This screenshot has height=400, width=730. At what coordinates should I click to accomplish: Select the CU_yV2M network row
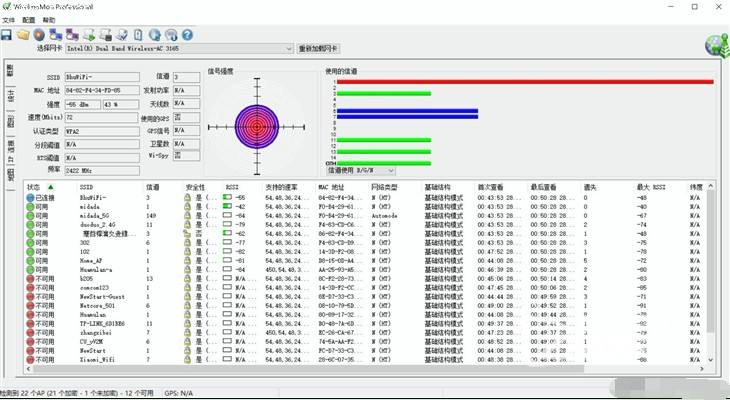[365, 342]
